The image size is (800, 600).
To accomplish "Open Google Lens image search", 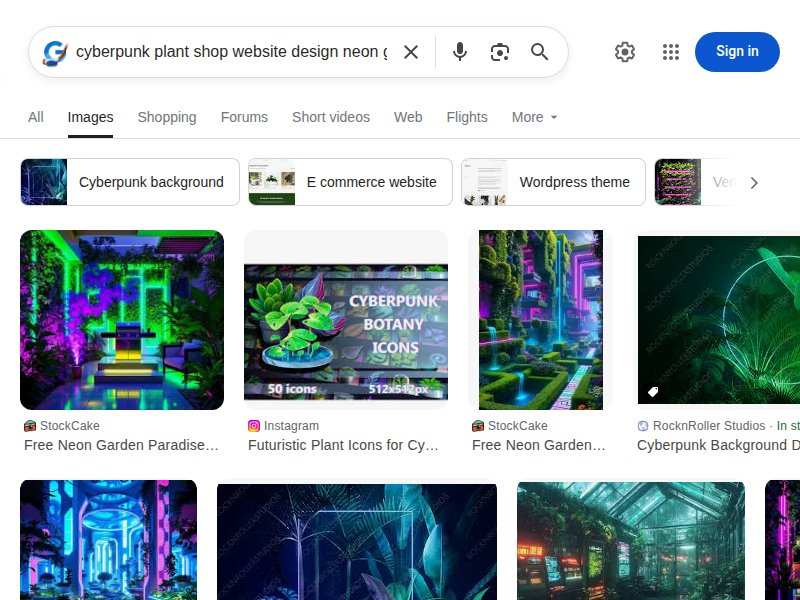I will [x=499, y=51].
